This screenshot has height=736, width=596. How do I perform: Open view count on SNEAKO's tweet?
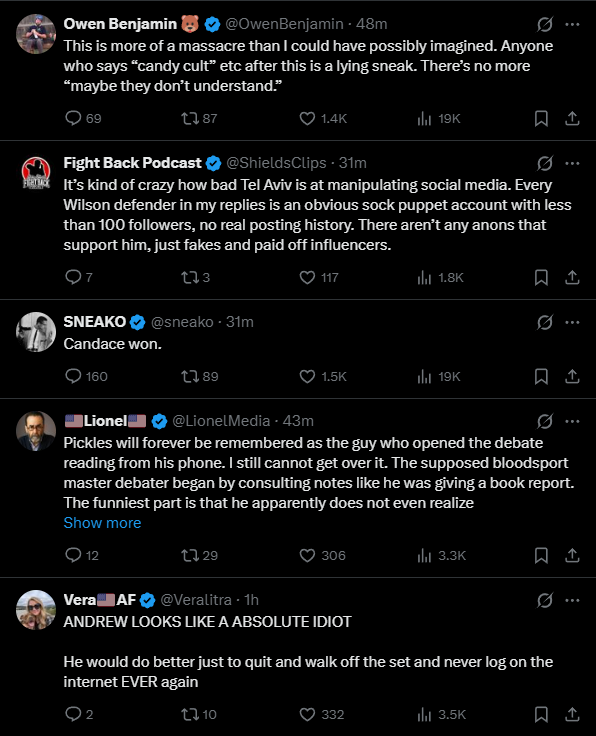[439, 376]
